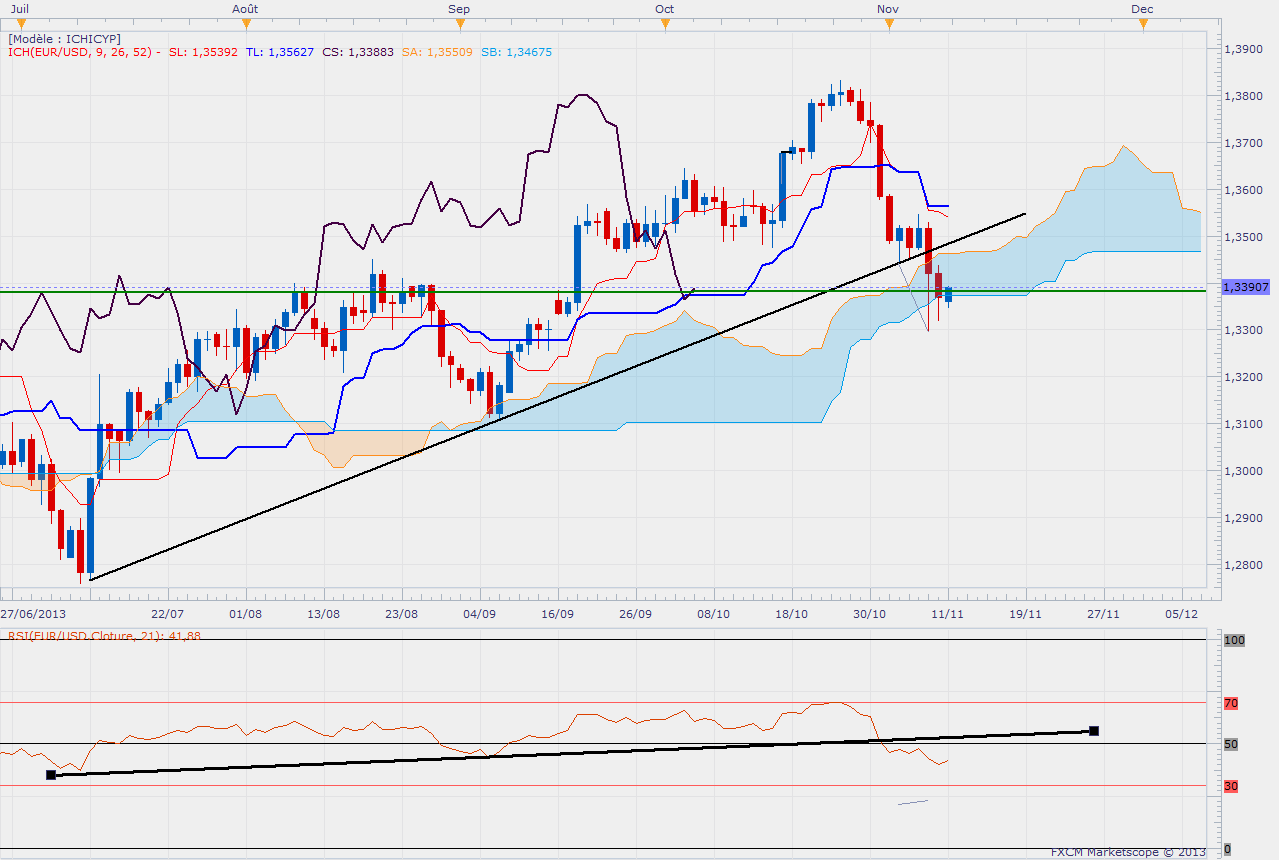The image size is (1279, 860).
Task: Select the orange Août month marker triangle
Action: 247,23
